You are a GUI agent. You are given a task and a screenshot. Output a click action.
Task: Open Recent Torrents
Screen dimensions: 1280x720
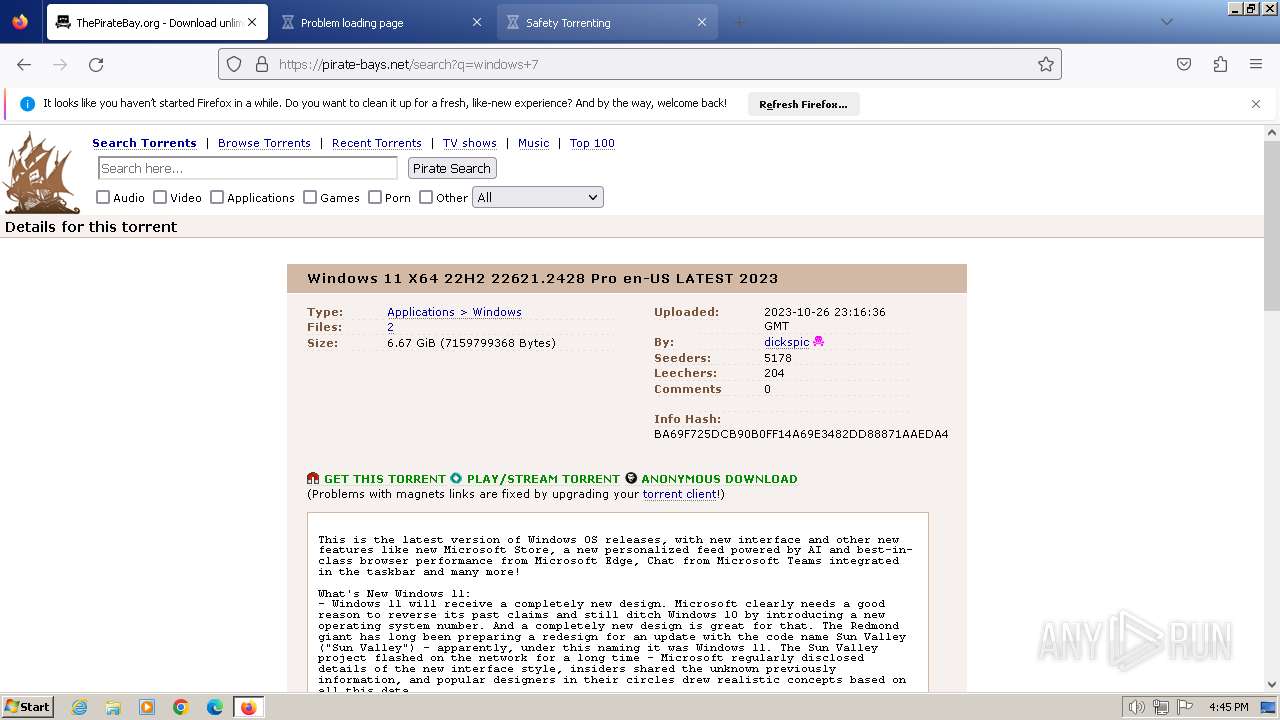(x=377, y=143)
